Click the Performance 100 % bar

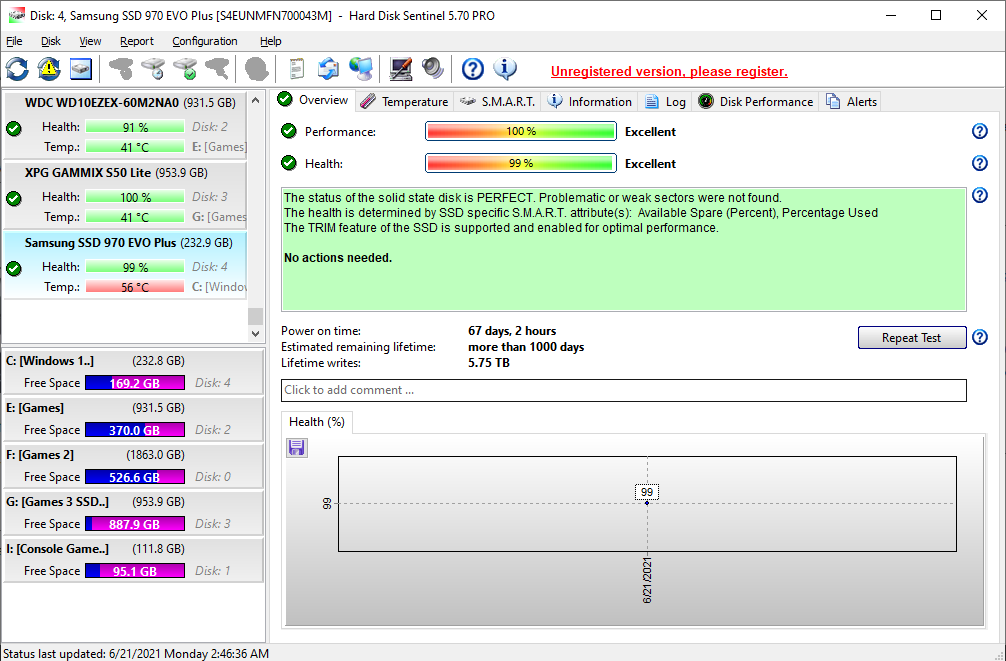(520, 131)
